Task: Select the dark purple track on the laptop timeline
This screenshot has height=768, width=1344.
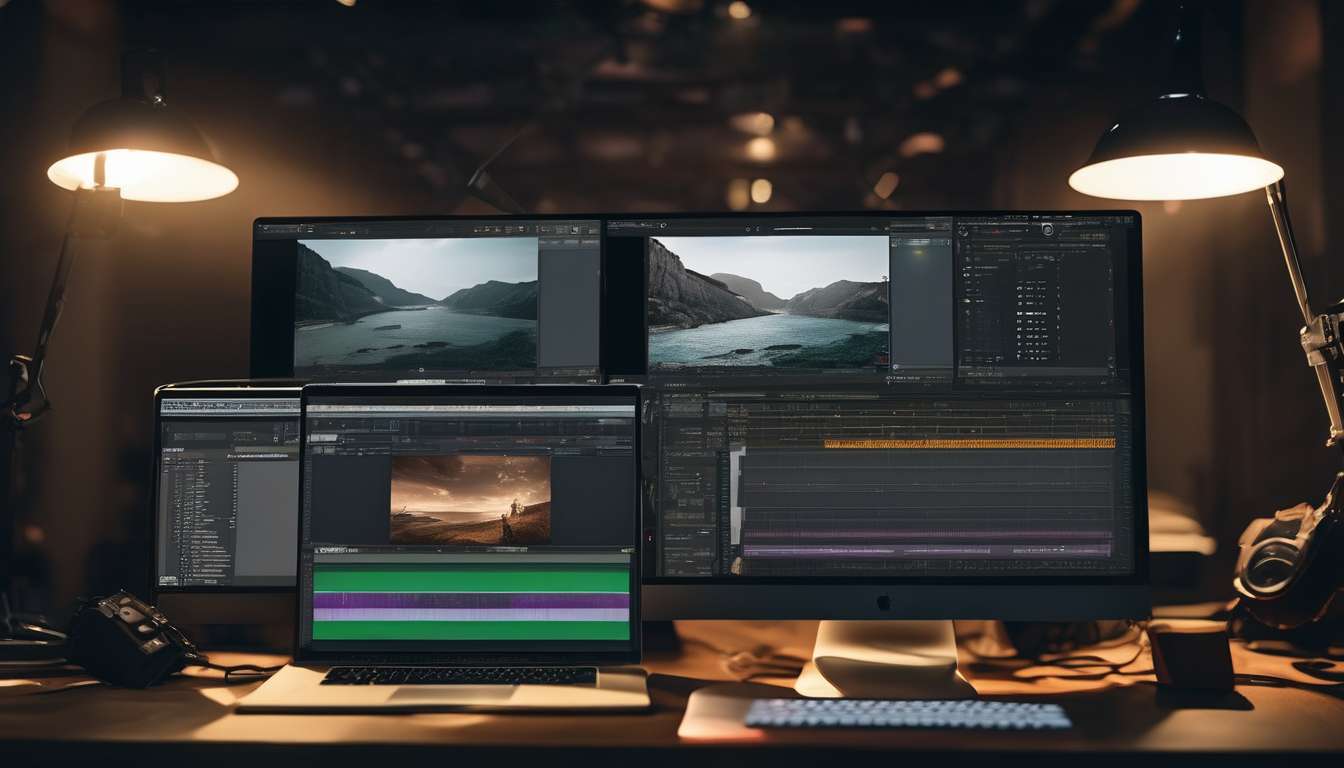Action: [x=471, y=601]
